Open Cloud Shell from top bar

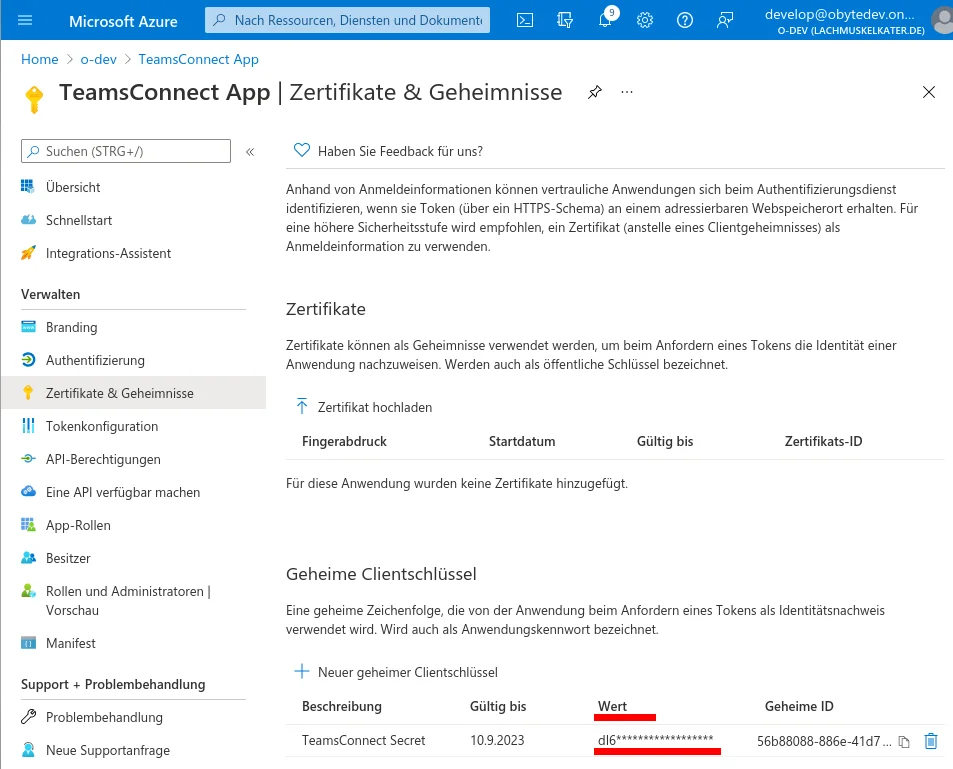click(525, 20)
